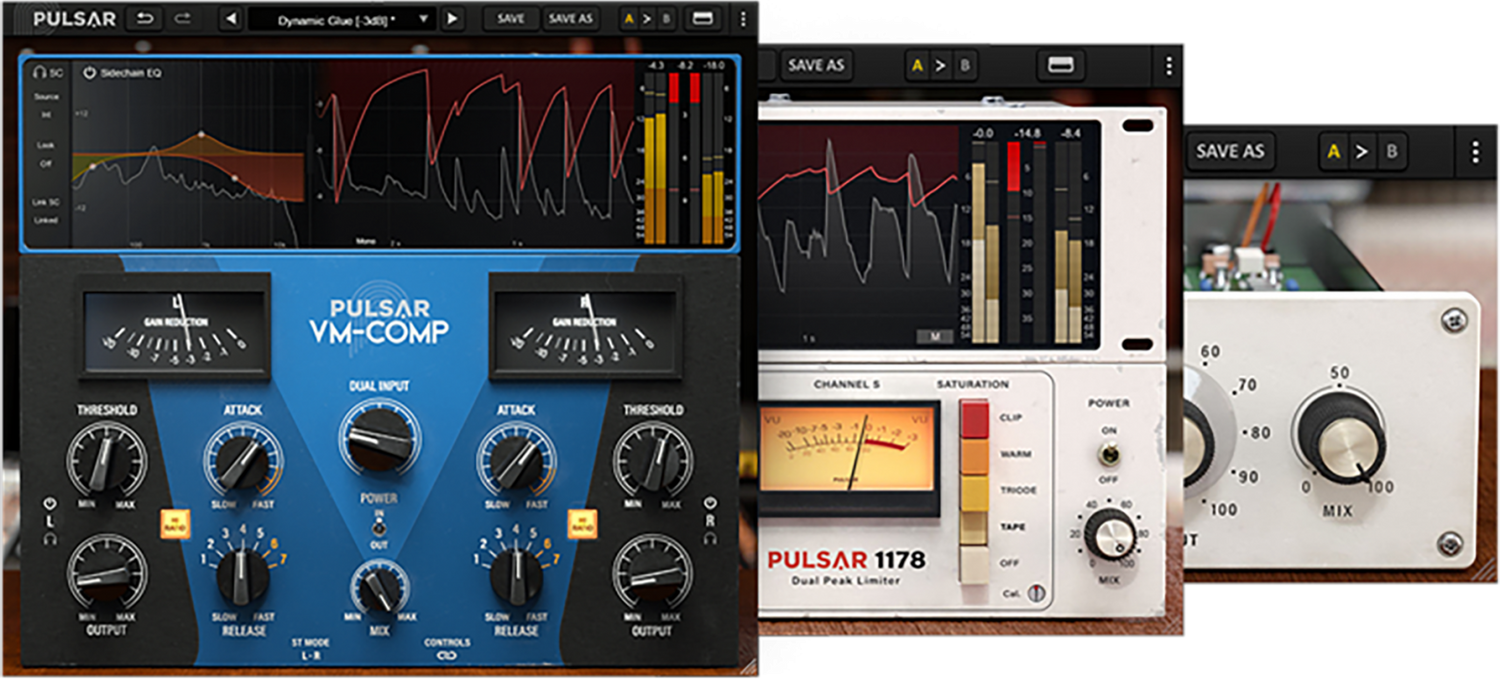The image size is (1500, 679).
Task: Flip the VM-Comp Power IN/OUT switch
Action: pos(379,529)
